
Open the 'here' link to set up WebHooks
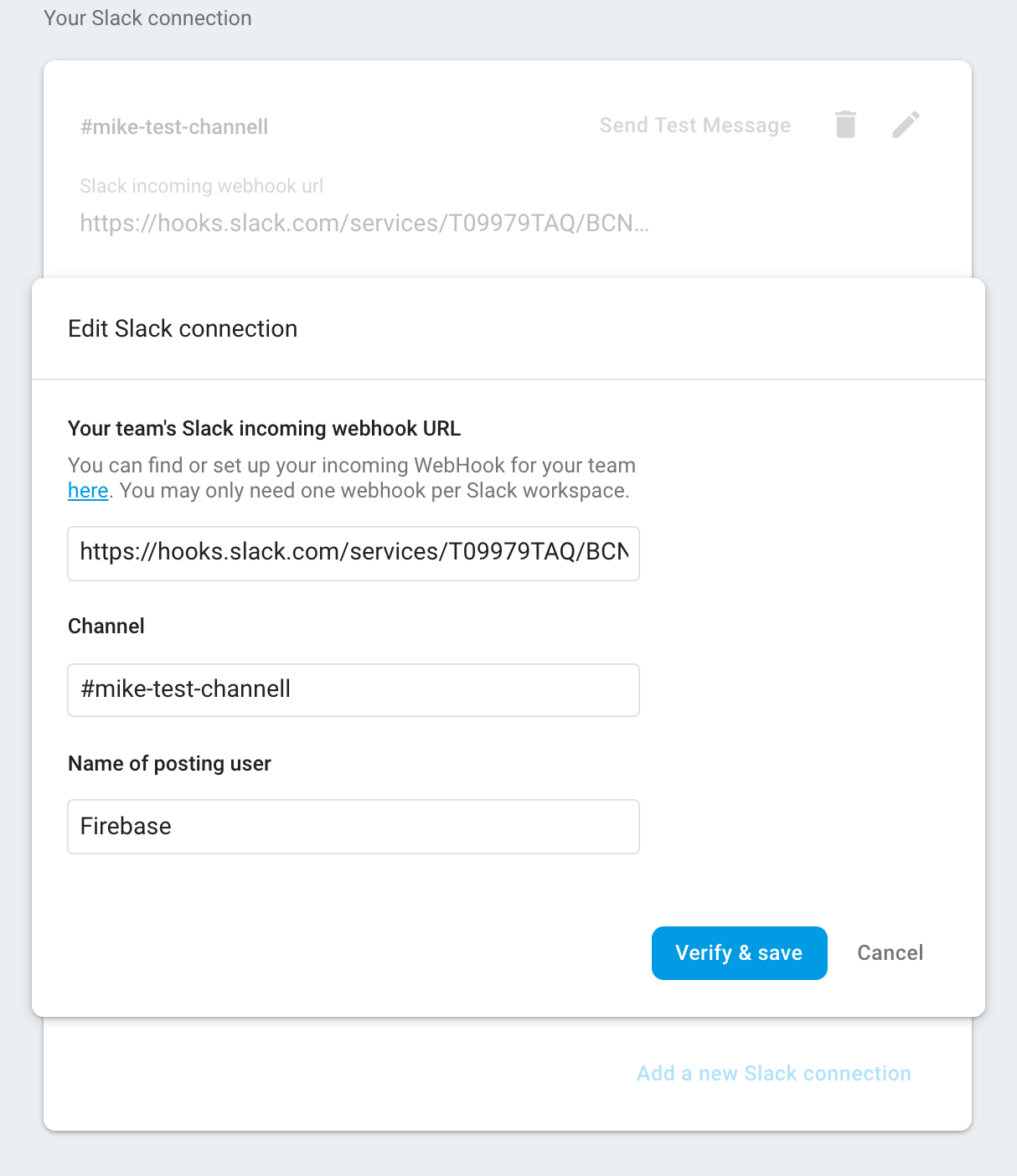click(87, 490)
